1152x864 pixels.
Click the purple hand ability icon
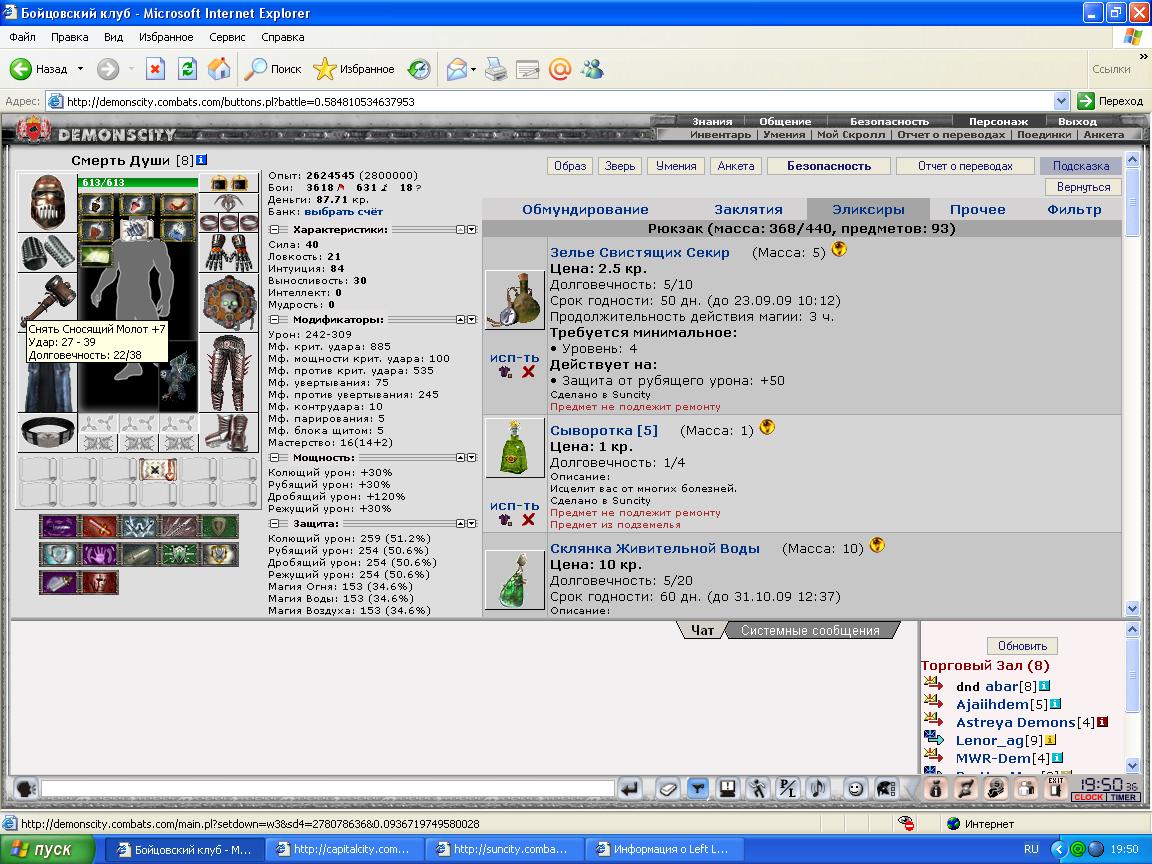[99, 555]
